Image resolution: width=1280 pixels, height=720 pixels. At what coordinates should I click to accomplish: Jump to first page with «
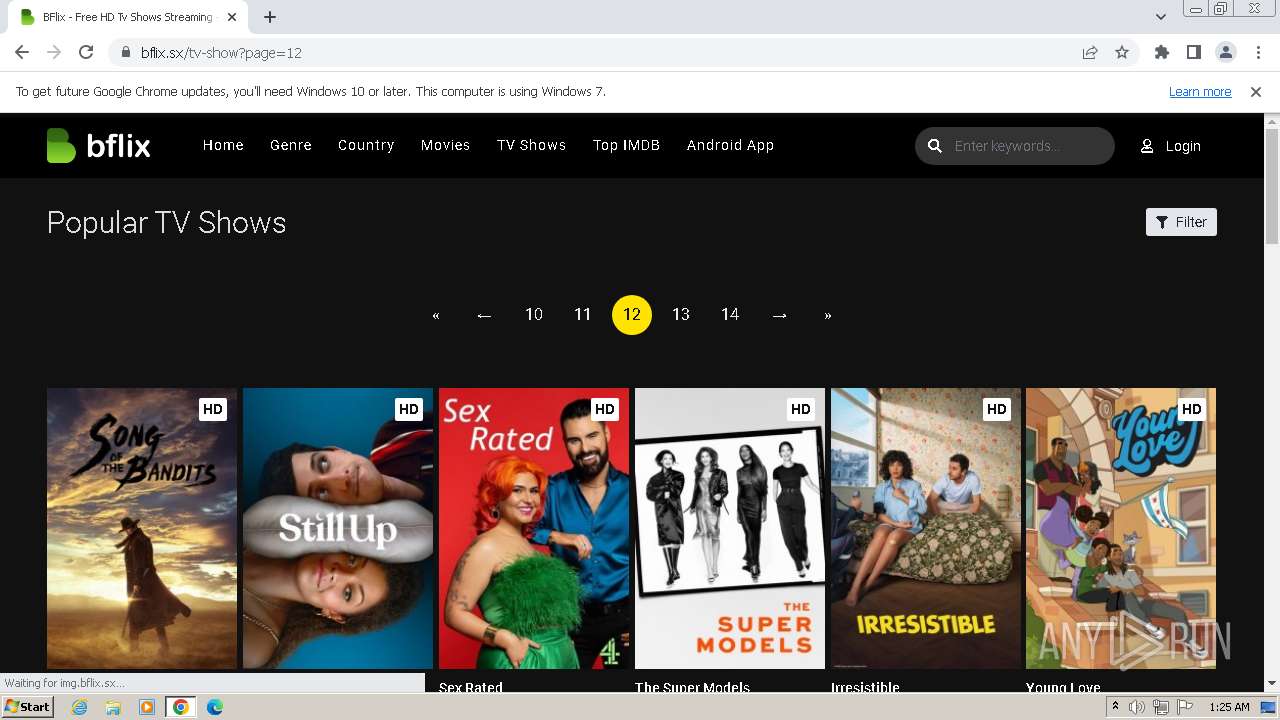click(x=436, y=315)
